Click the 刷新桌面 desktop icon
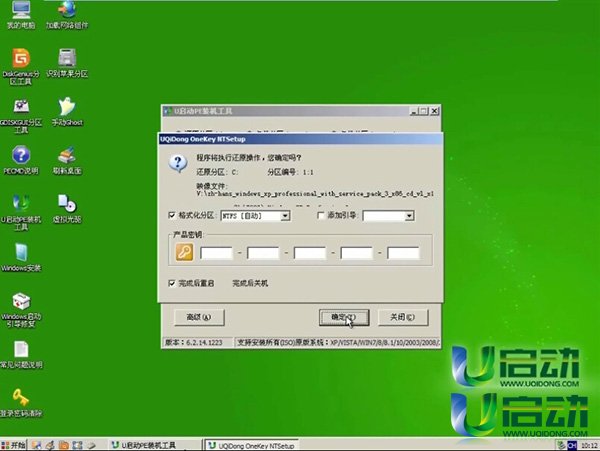Image resolution: width=600 pixels, height=451 pixels. point(67,160)
